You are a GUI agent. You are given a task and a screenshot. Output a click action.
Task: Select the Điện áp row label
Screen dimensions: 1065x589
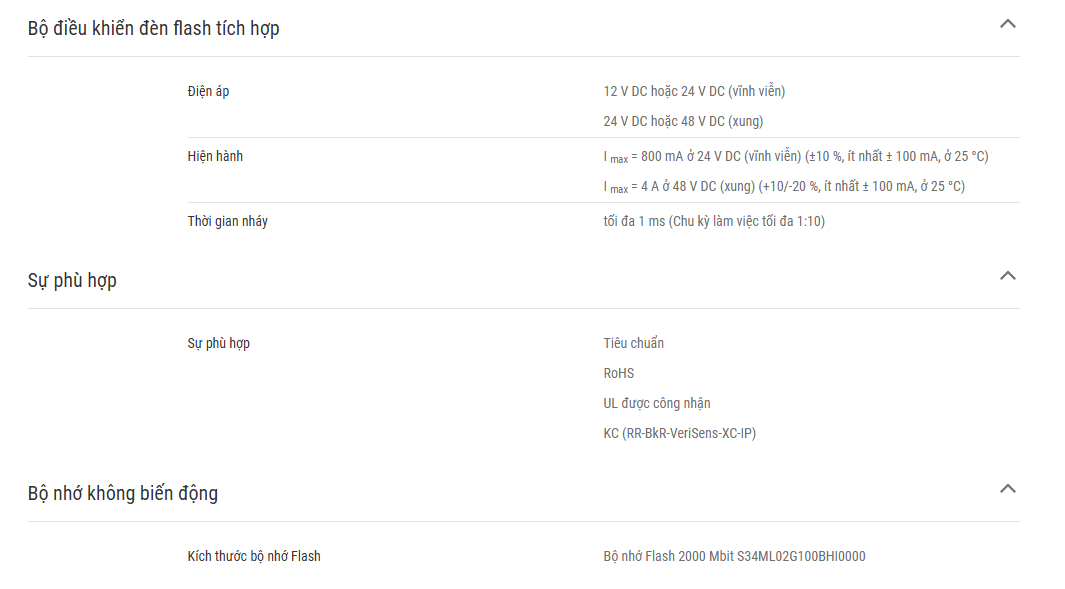pyautogui.click(x=209, y=91)
